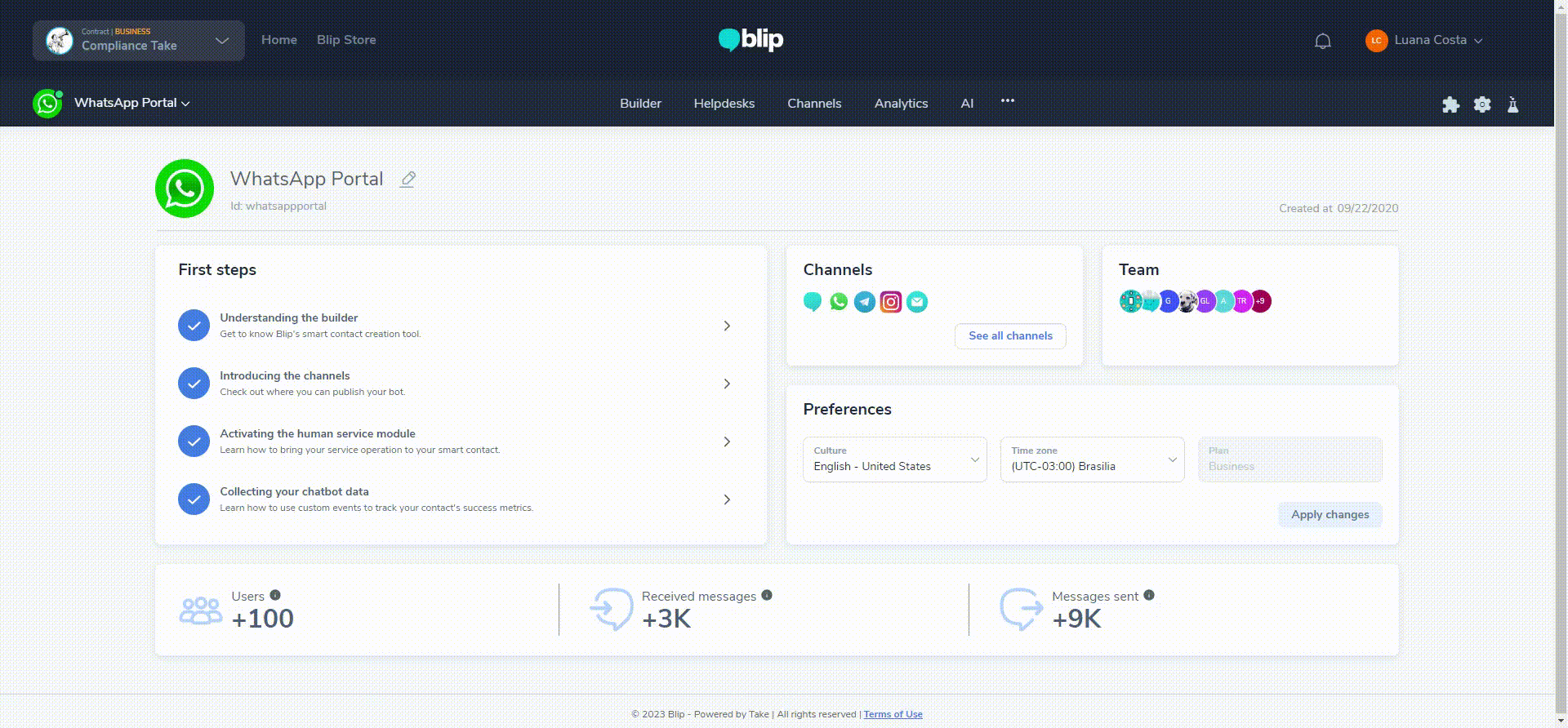Open the beta flask icon
Screen dimensions: 1568x728
coord(1512,104)
